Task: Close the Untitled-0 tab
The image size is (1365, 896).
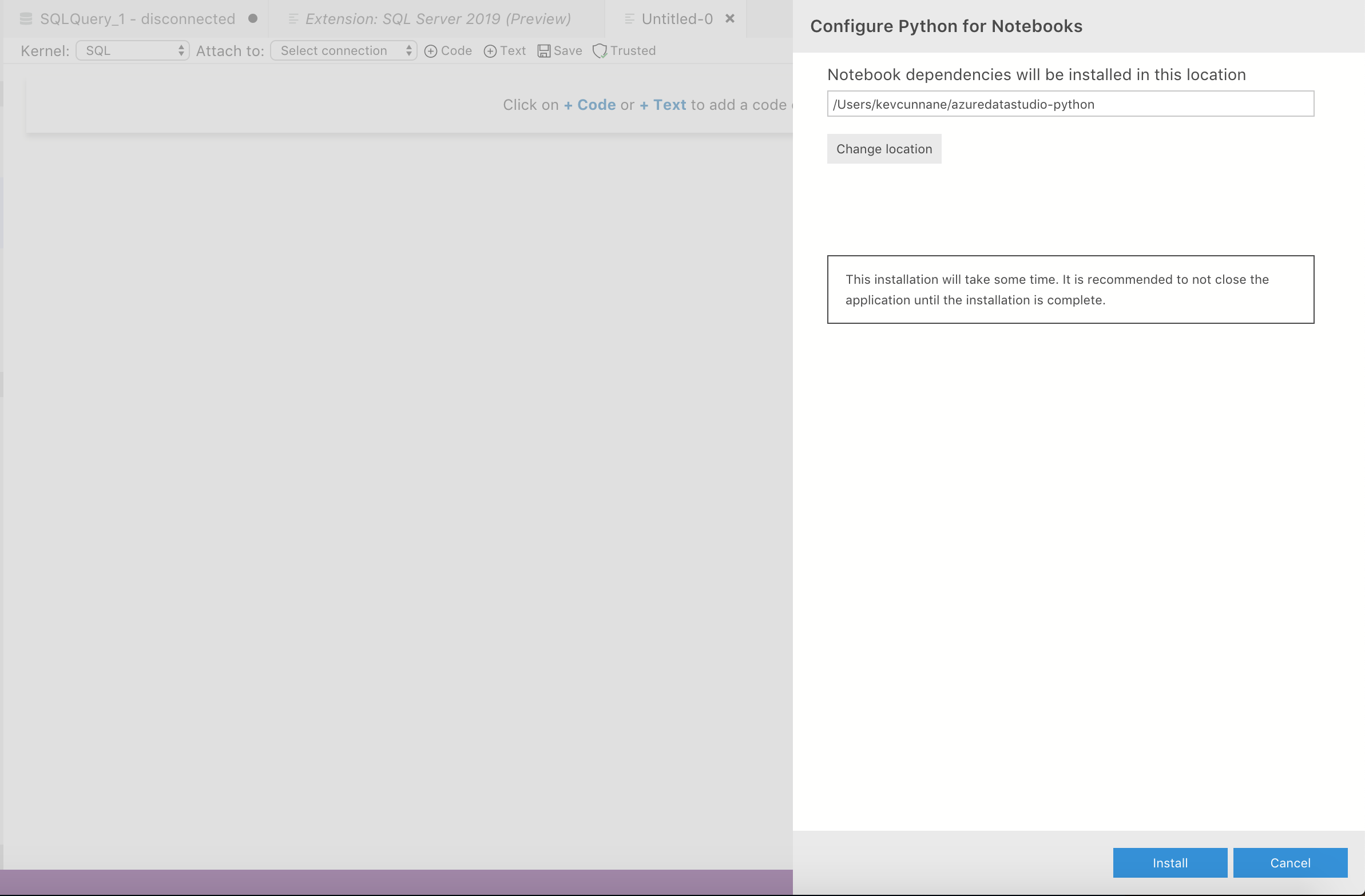Action: [x=729, y=18]
